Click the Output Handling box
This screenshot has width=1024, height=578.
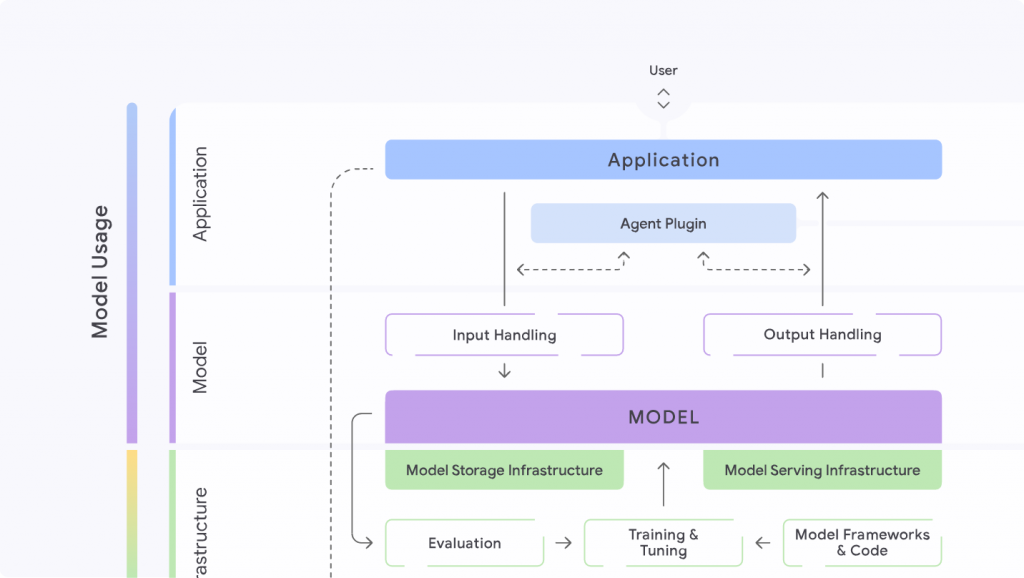pos(822,335)
